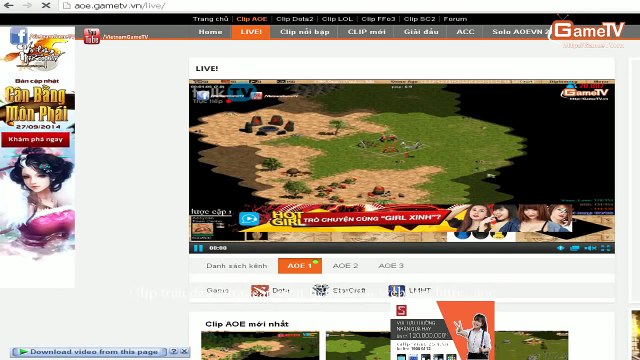Click Download video from this page button
Viewport: 640px width, 360px height.
coord(89,352)
